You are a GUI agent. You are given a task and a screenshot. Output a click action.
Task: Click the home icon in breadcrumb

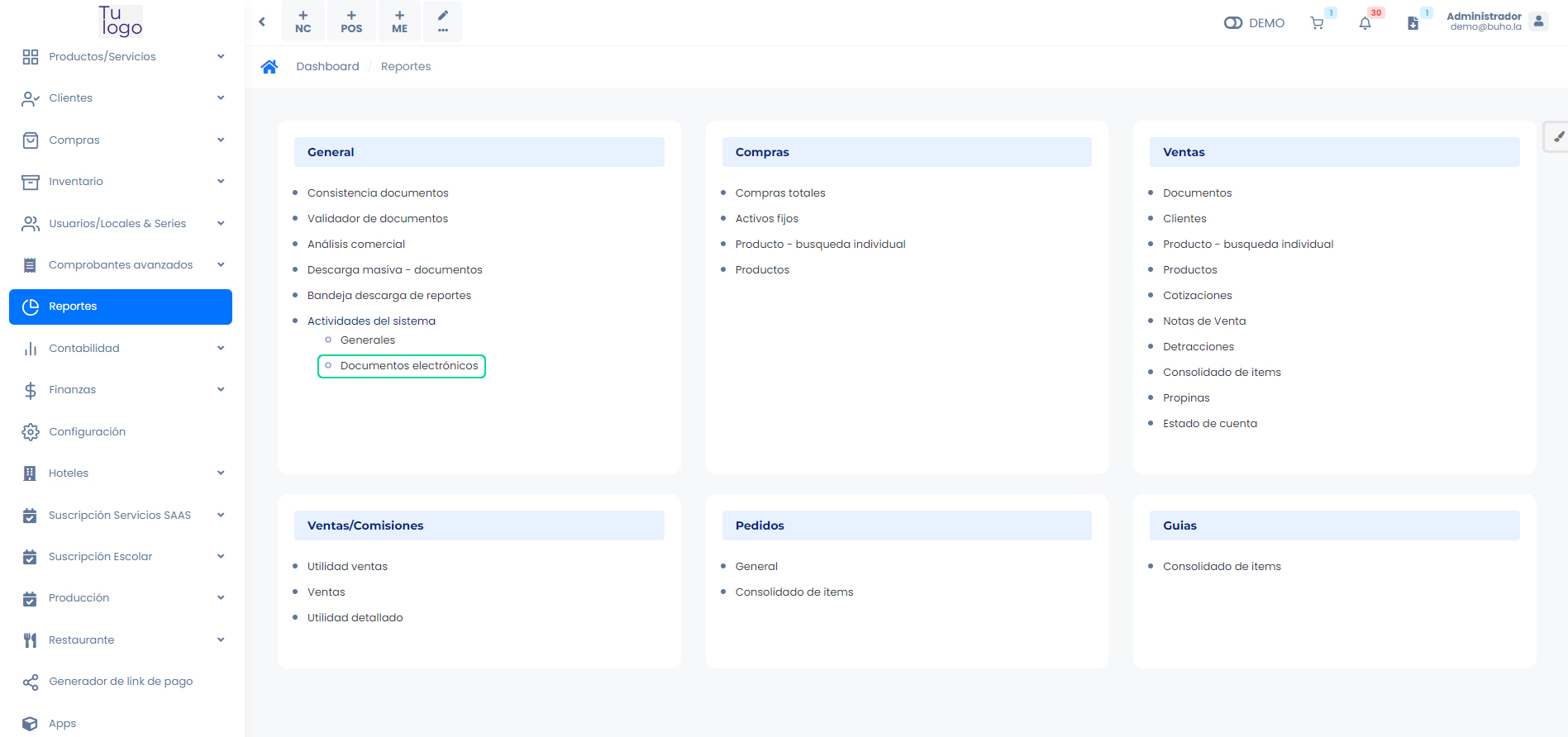coord(269,67)
